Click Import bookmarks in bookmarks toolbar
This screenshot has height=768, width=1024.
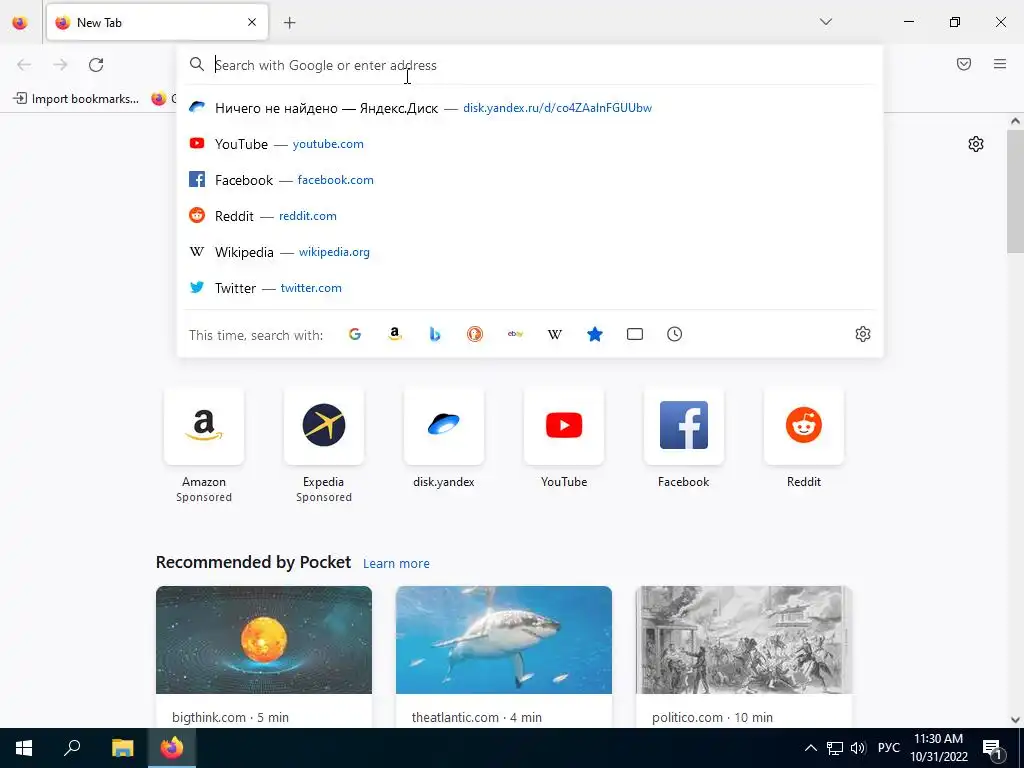(x=76, y=99)
